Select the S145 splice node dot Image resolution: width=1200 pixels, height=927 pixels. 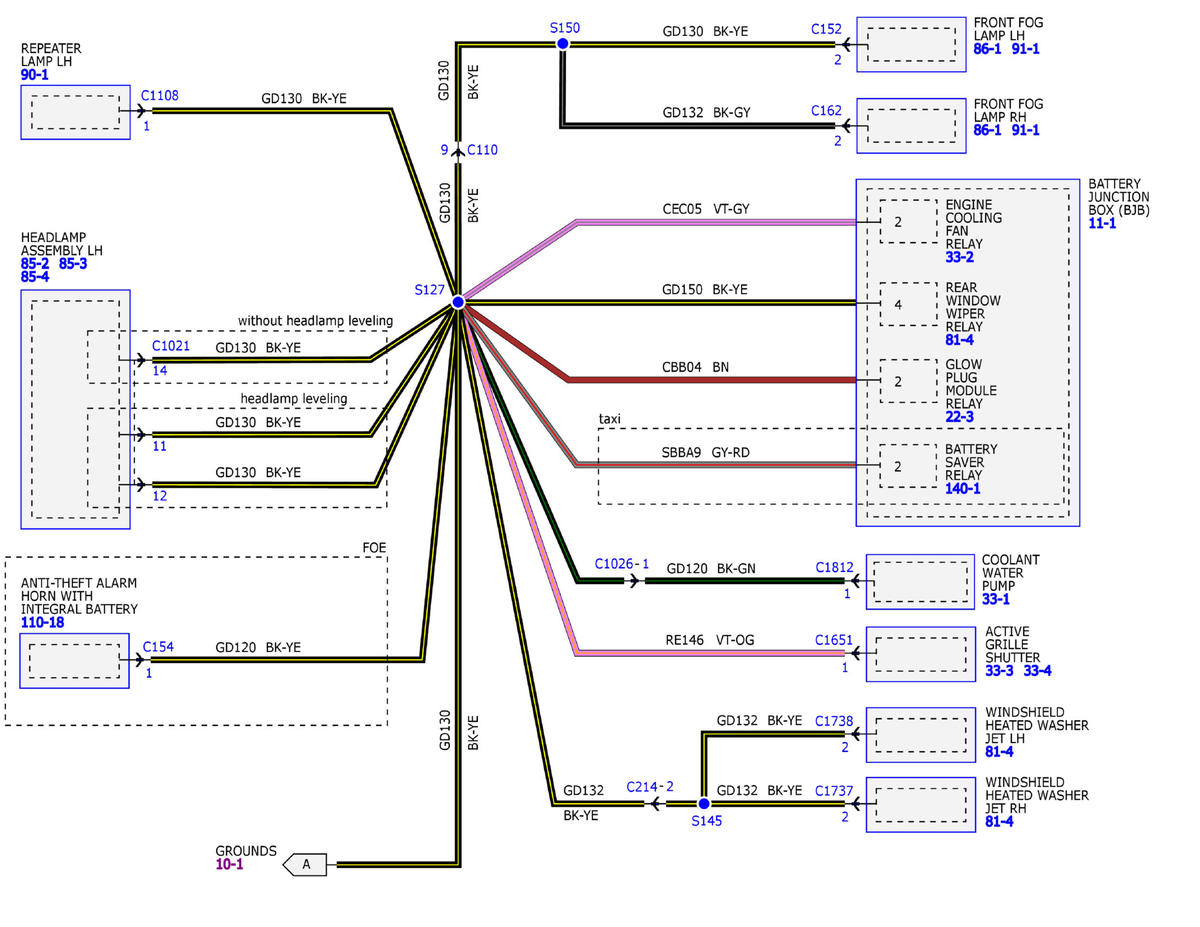[703, 804]
